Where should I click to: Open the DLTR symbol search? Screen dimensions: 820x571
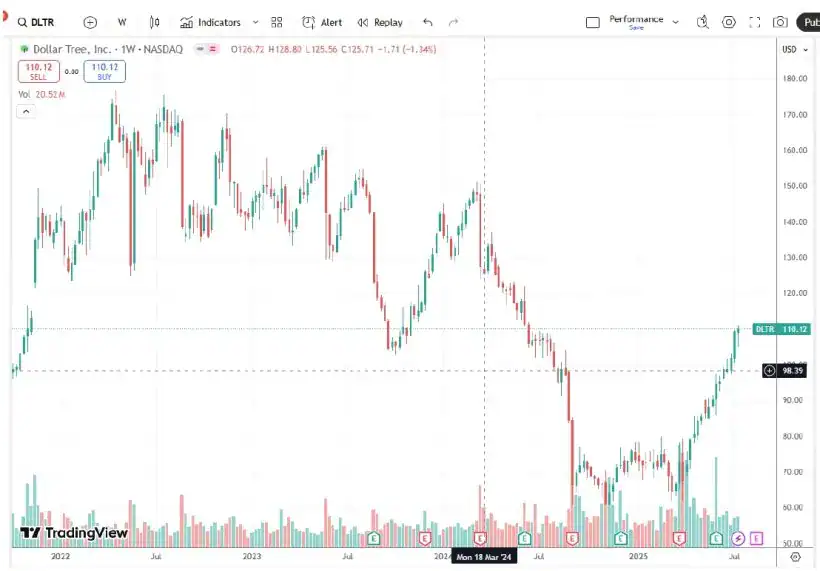tap(38, 22)
